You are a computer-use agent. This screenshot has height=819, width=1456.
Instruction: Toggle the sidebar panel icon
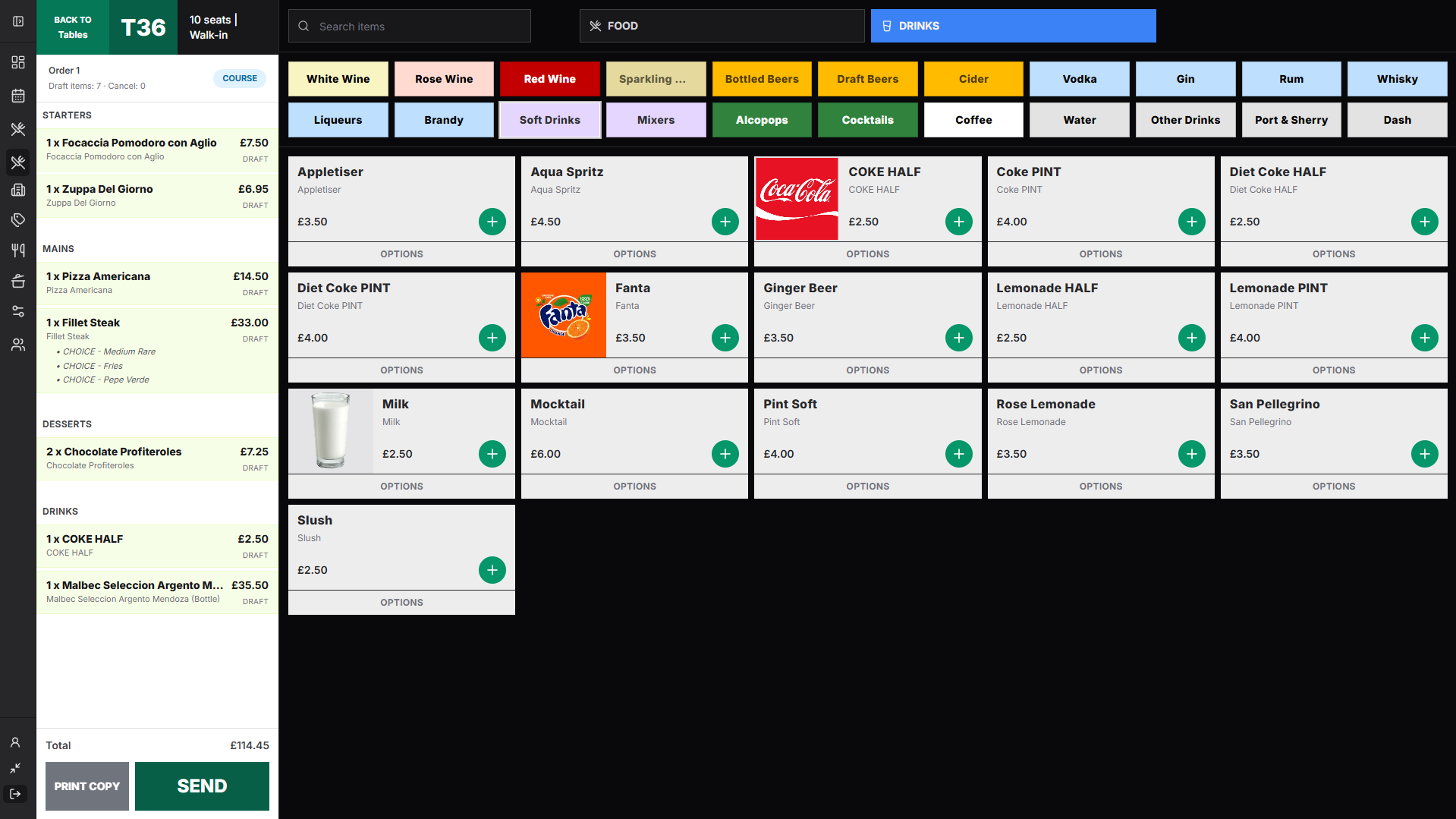point(18,21)
